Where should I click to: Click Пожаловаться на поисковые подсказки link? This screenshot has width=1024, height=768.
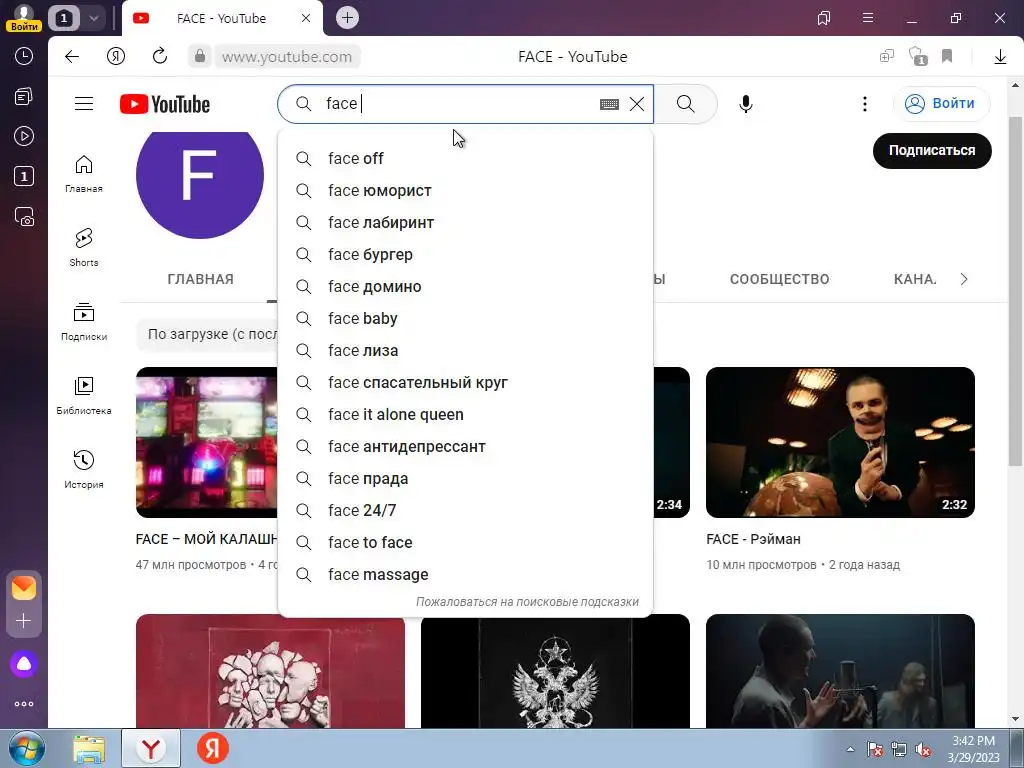pos(527,602)
